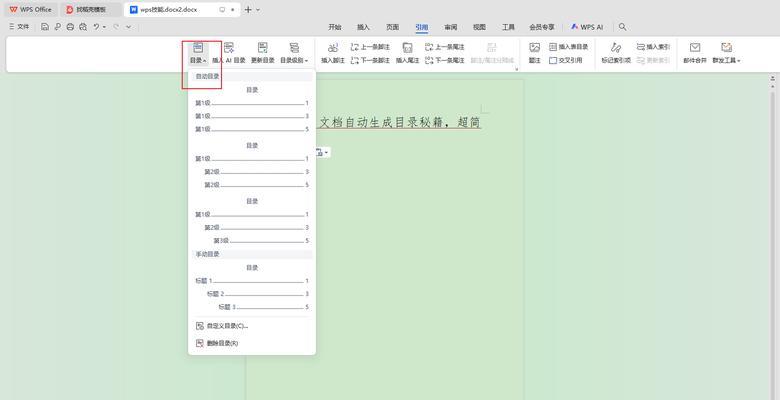Click the 标记索引项 icon

click(616, 48)
